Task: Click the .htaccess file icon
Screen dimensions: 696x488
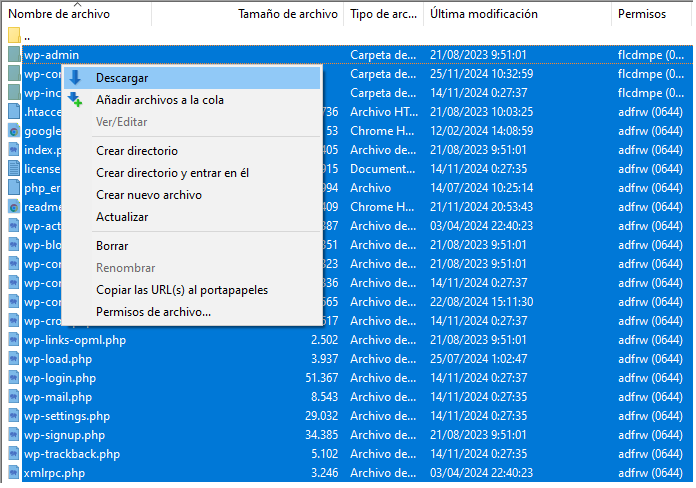Action: coord(14,112)
